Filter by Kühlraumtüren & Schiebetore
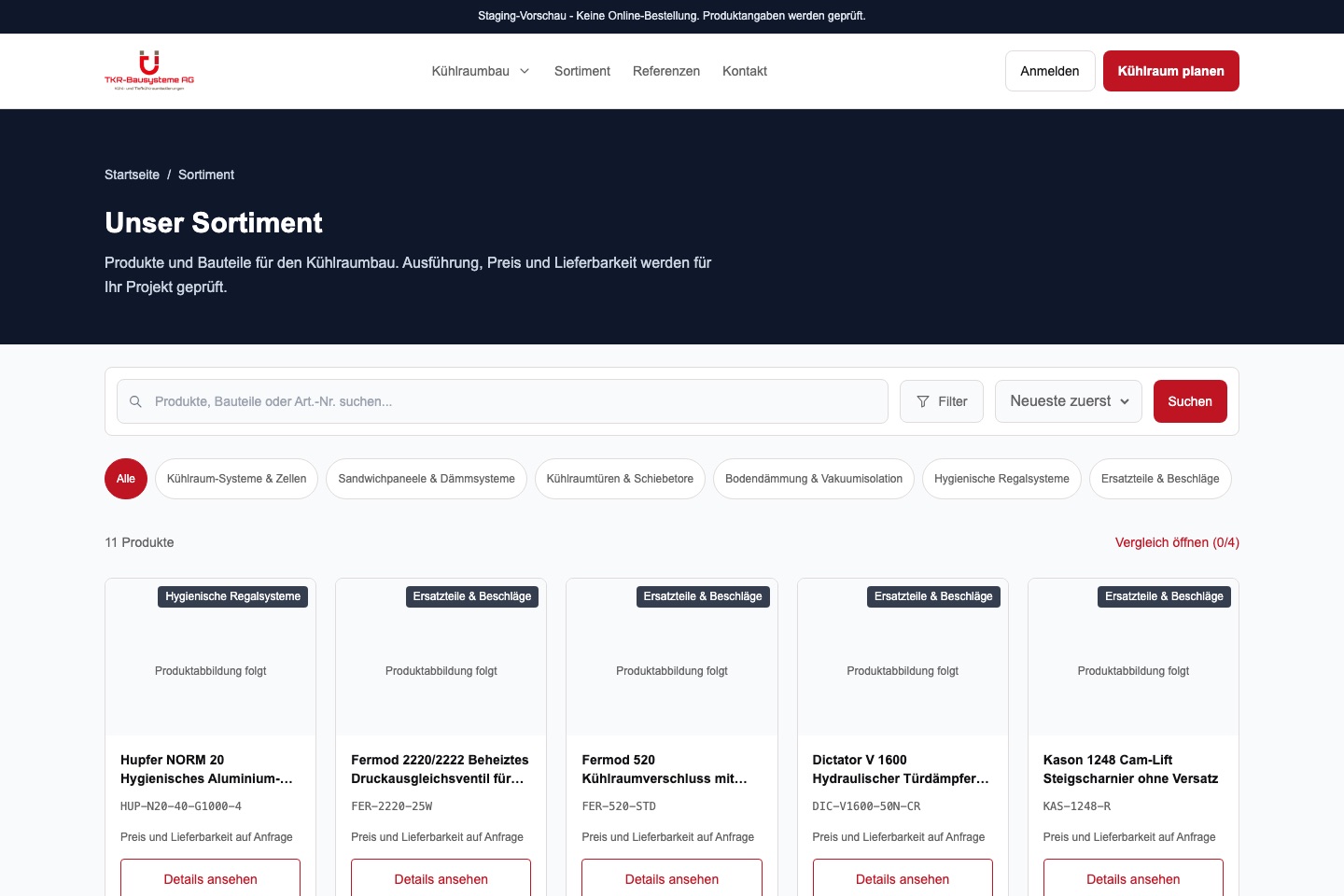The height and width of the screenshot is (896, 1344). pos(620,479)
